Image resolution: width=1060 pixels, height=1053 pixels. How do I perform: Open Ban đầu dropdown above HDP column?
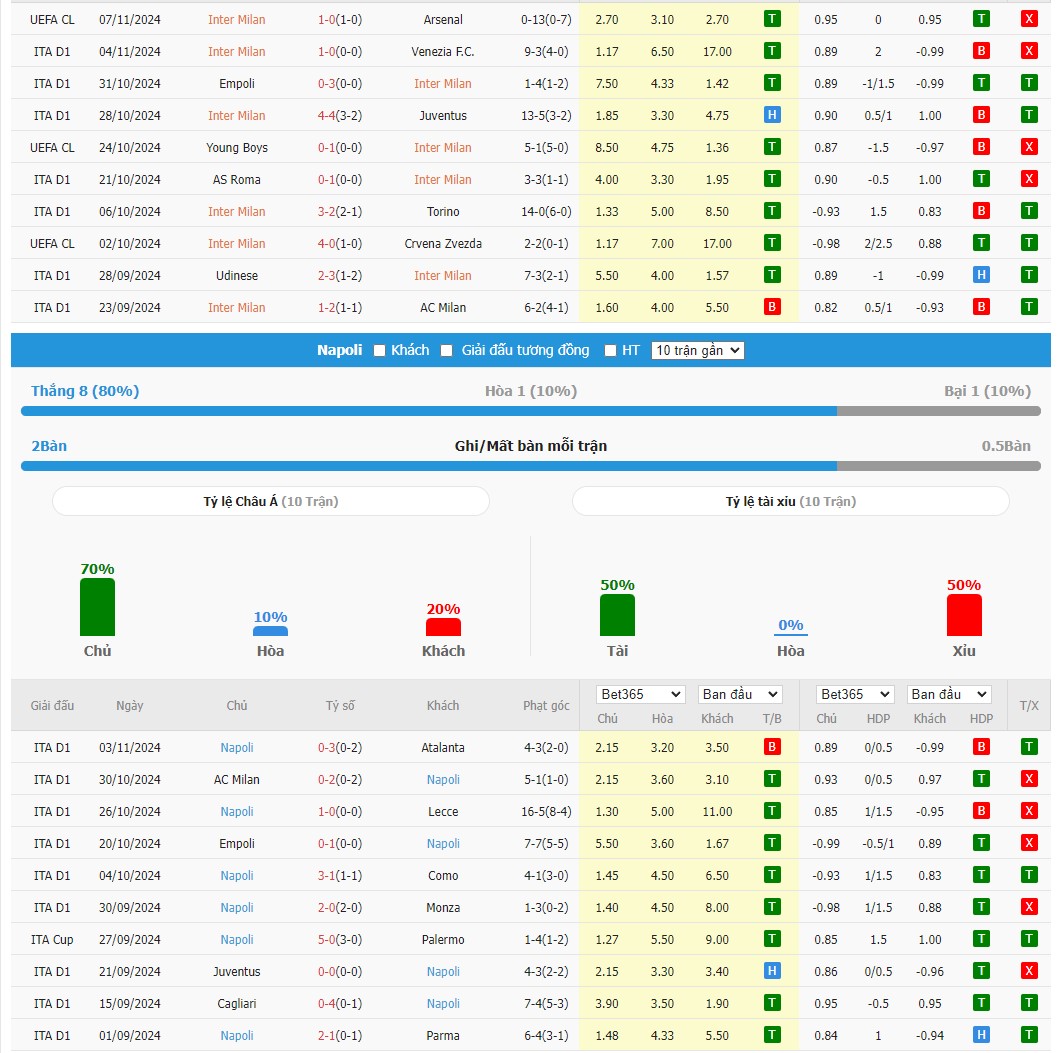click(x=949, y=694)
